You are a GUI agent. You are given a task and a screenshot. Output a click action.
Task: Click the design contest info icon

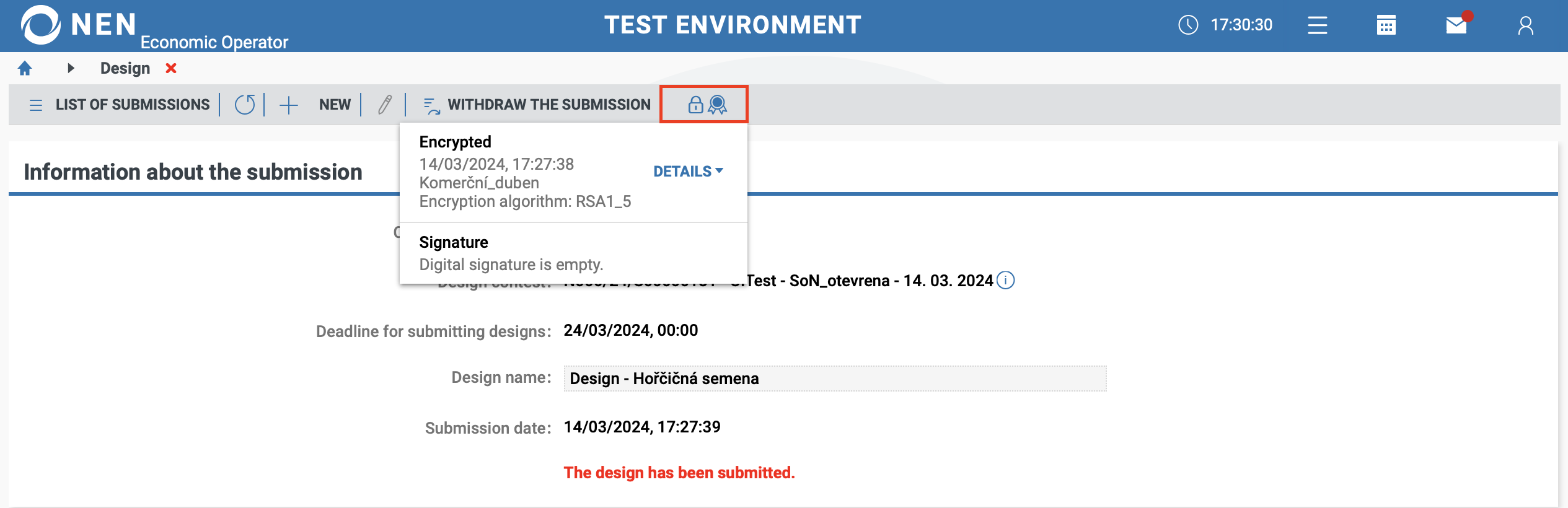[x=1006, y=281]
